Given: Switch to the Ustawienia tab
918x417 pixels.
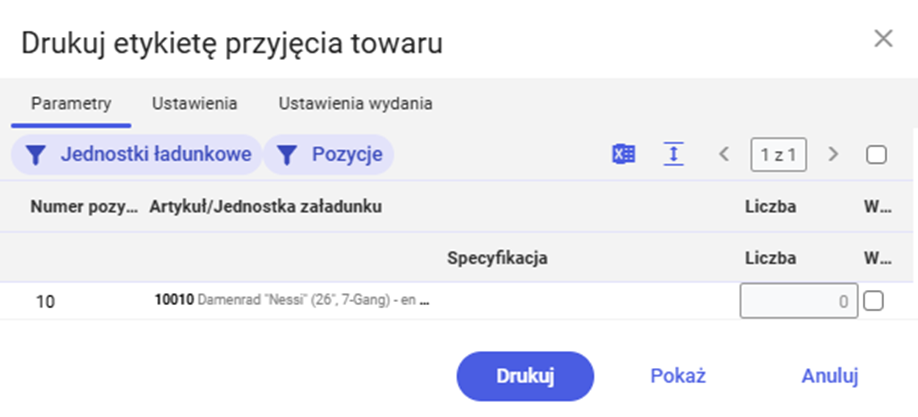Looking at the screenshot, I should [x=194, y=104].
